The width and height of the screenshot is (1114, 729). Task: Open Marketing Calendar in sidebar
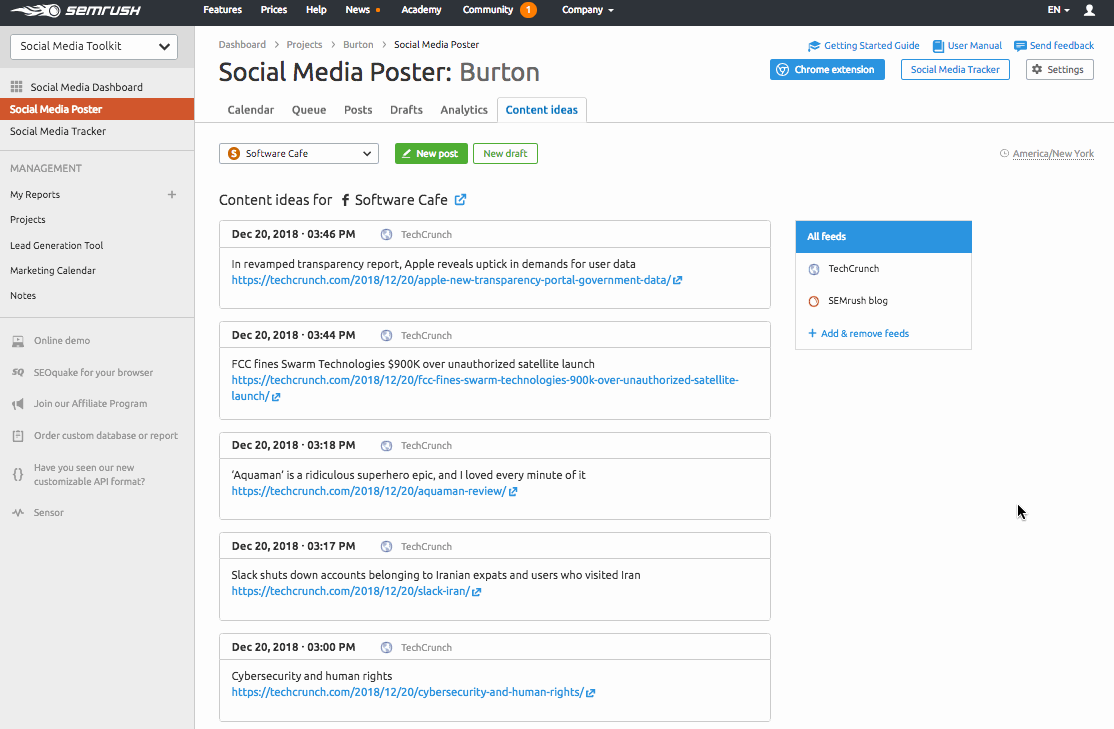click(53, 271)
